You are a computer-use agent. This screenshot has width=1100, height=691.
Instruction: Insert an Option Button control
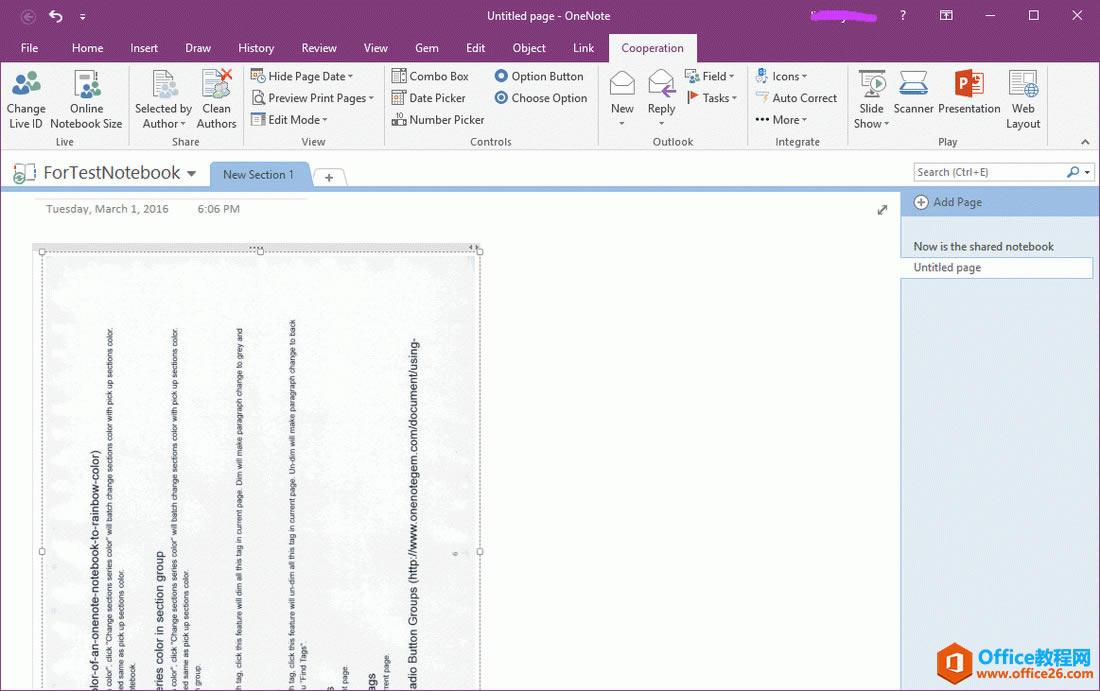(539, 76)
